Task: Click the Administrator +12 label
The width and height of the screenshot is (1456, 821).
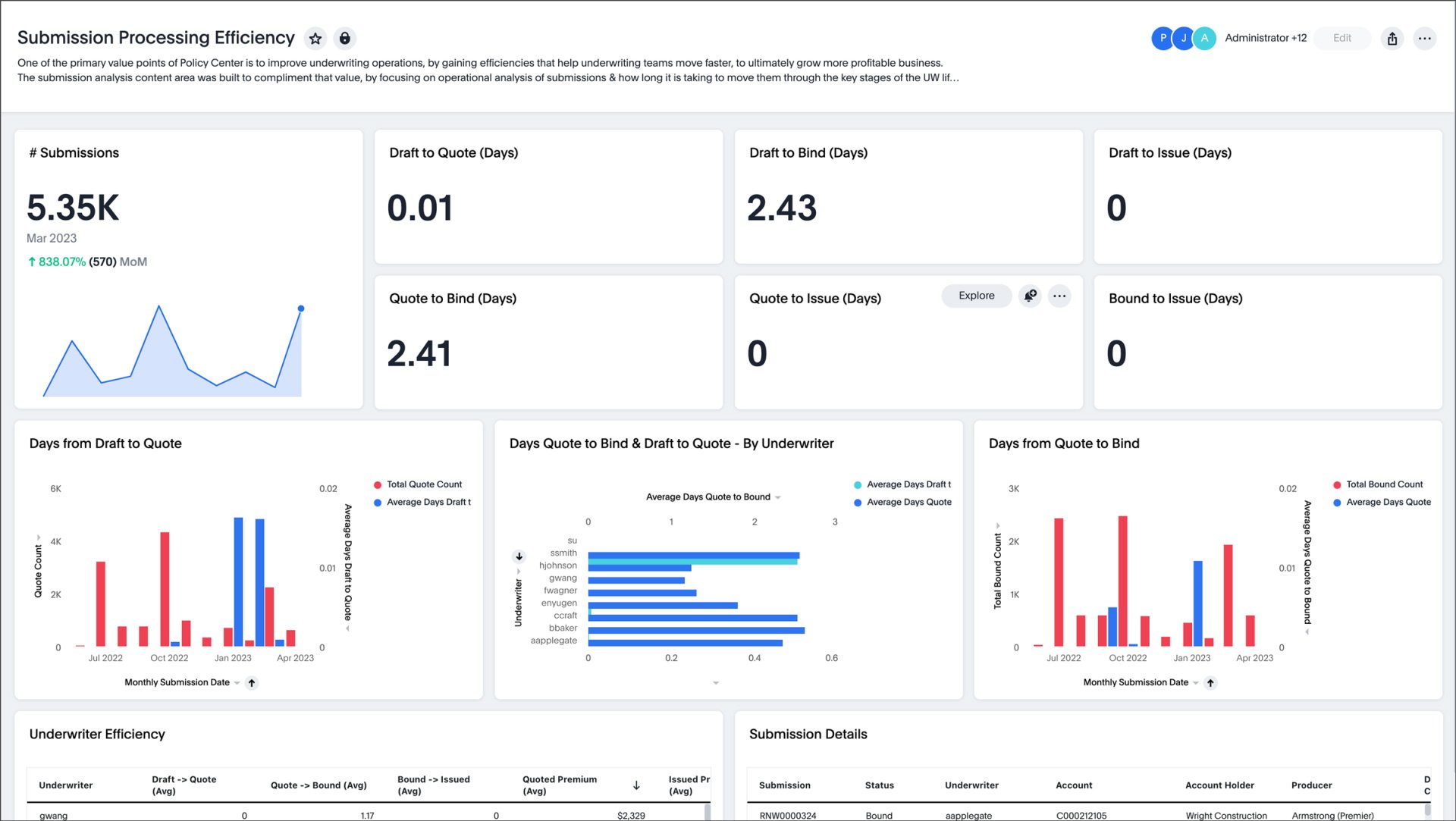Action: [x=1266, y=38]
